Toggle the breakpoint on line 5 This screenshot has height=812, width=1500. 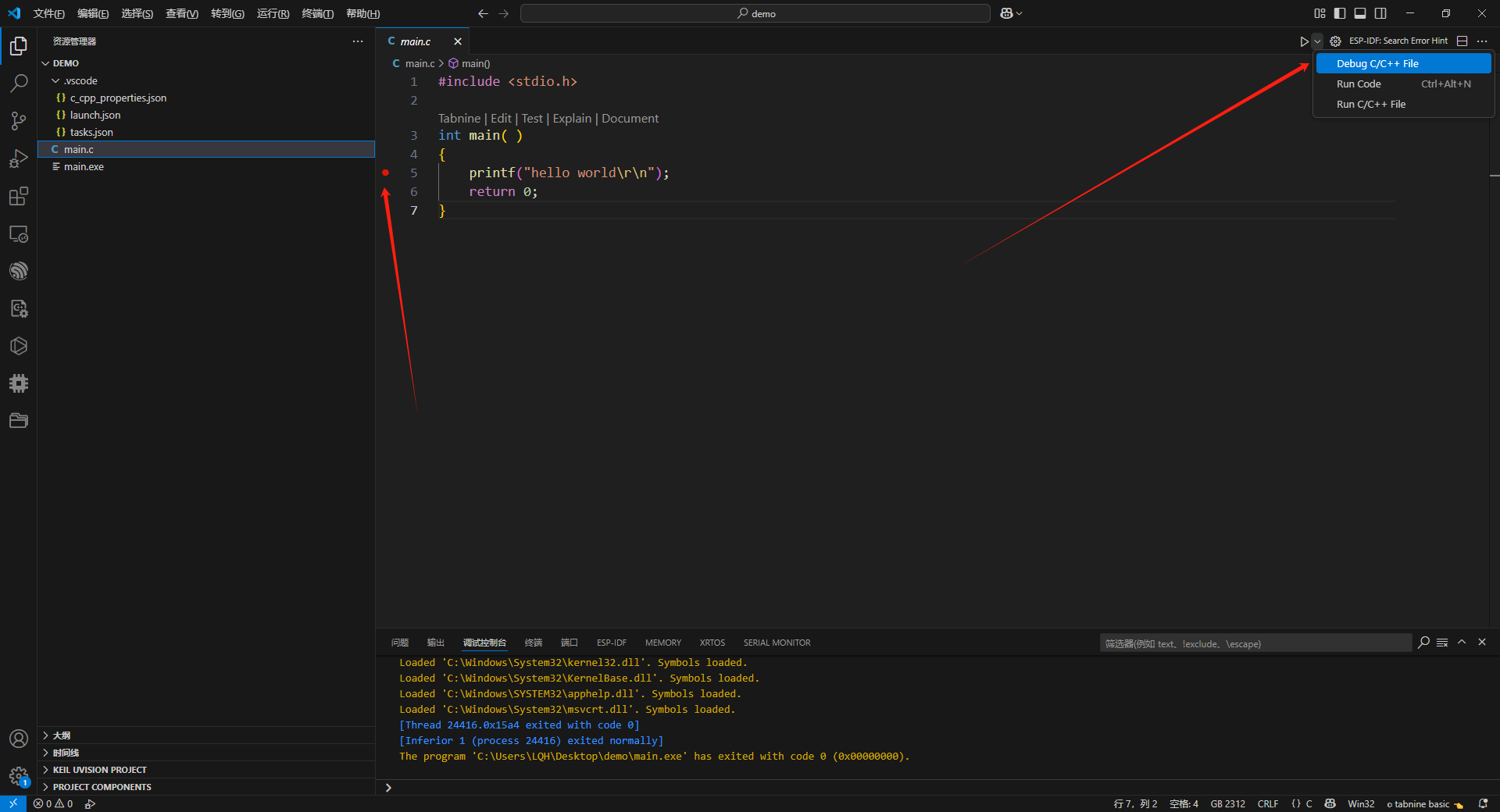tap(385, 173)
